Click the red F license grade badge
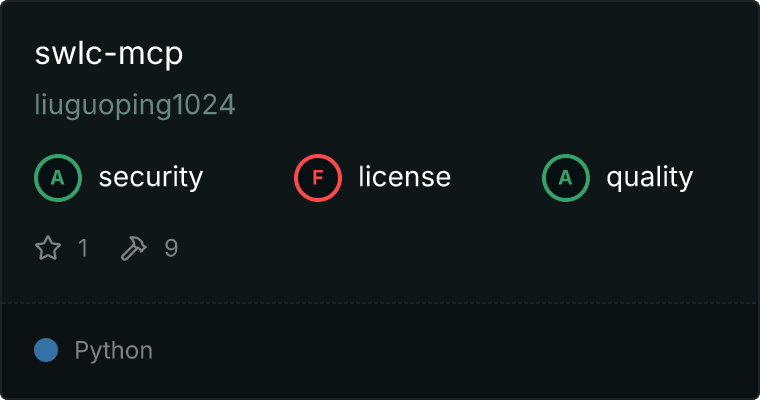The height and width of the screenshot is (400, 760). tap(317, 178)
